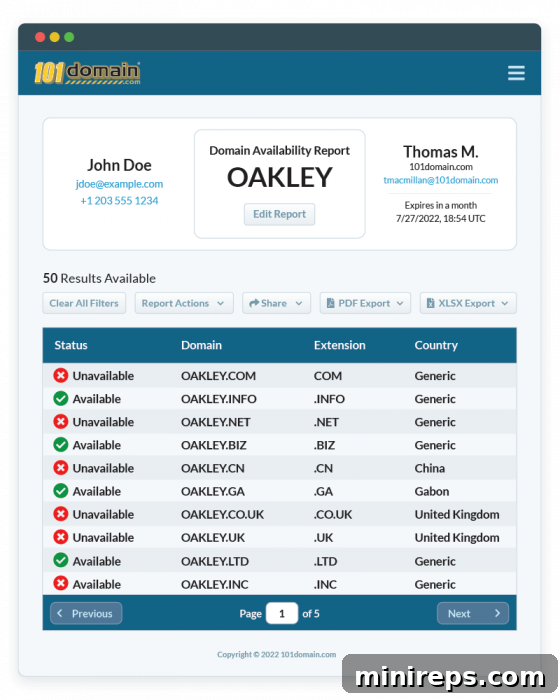The image size is (560, 700).
Task: Sort by the Country column header
Action: pyautogui.click(x=436, y=345)
